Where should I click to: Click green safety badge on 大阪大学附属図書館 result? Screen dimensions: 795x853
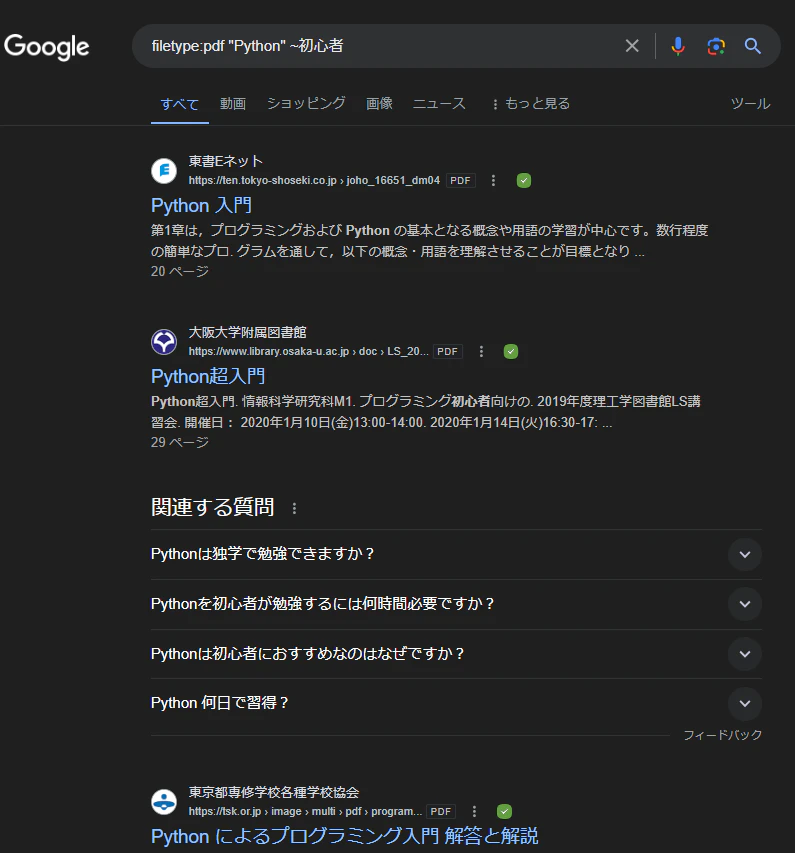[511, 351]
